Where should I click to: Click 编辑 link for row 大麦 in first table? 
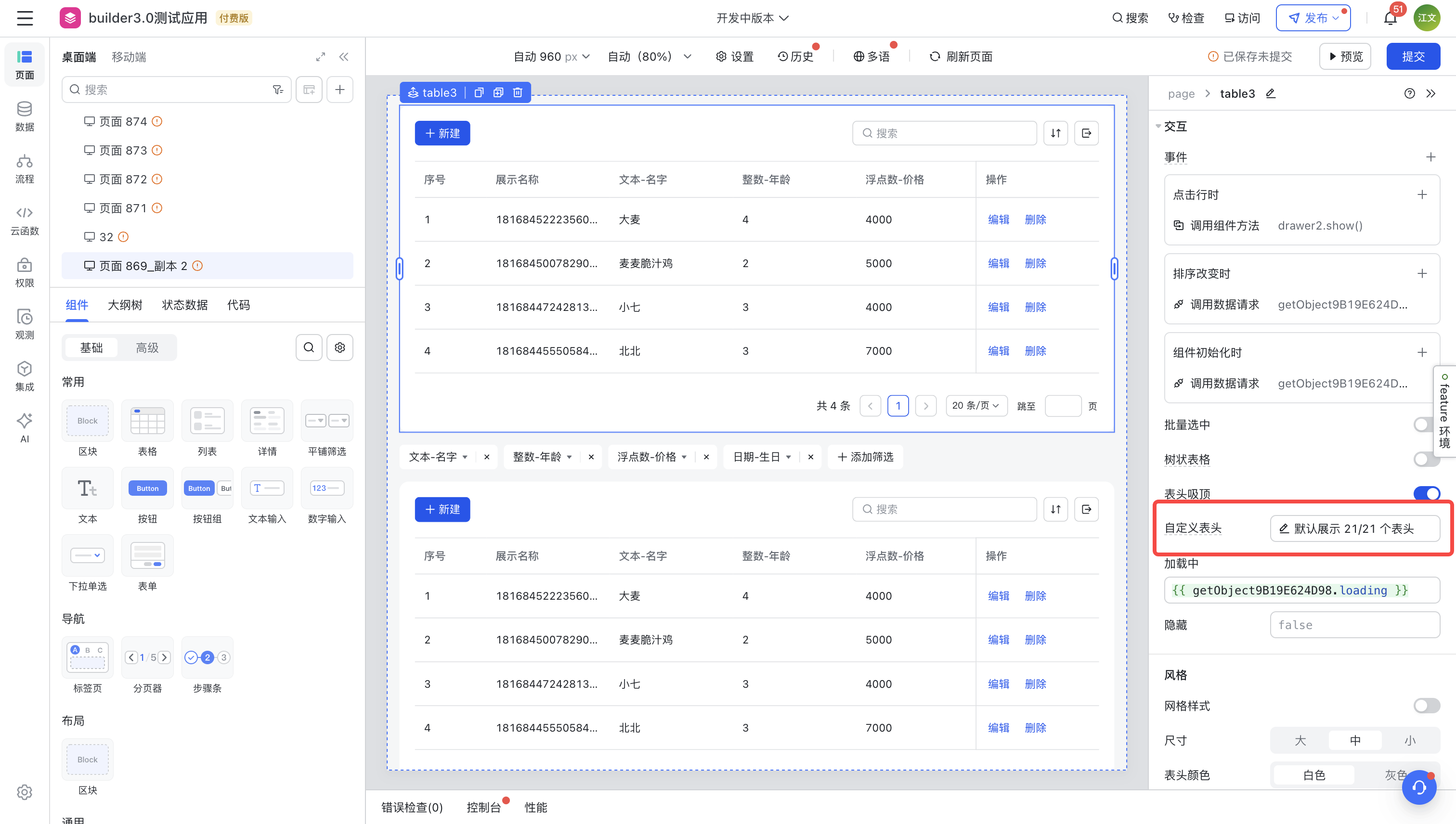pyautogui.click(x=998, y=219)
